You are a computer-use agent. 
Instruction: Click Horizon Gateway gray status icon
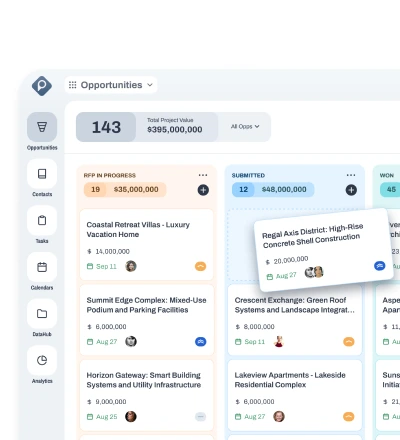tap(200, 417)
